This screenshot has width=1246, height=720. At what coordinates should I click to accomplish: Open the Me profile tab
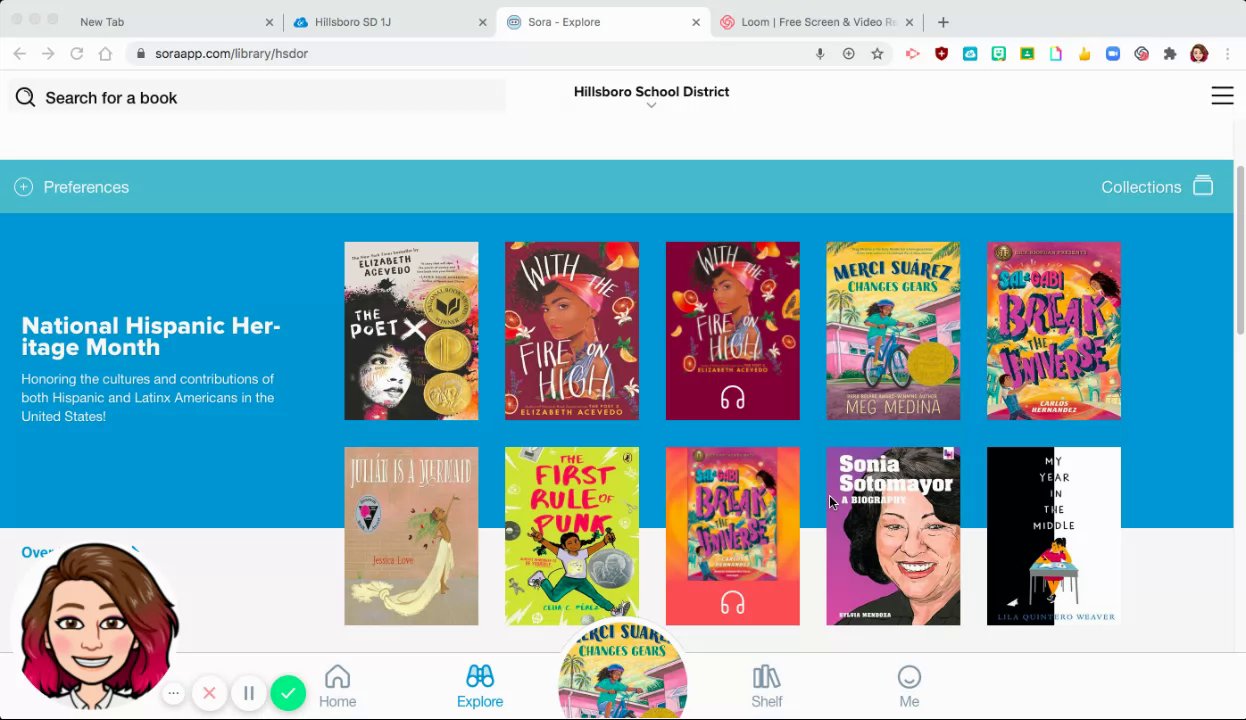(909, 687)
